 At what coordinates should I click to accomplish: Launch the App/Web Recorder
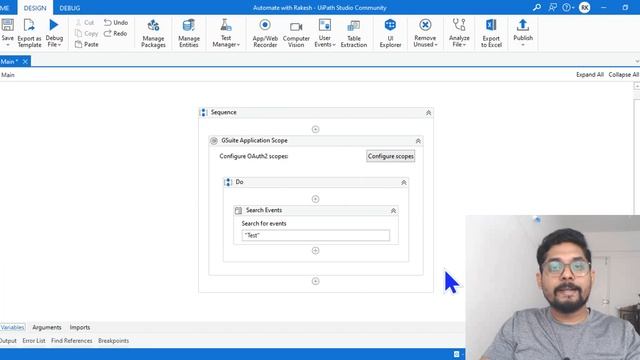(265, 33)
